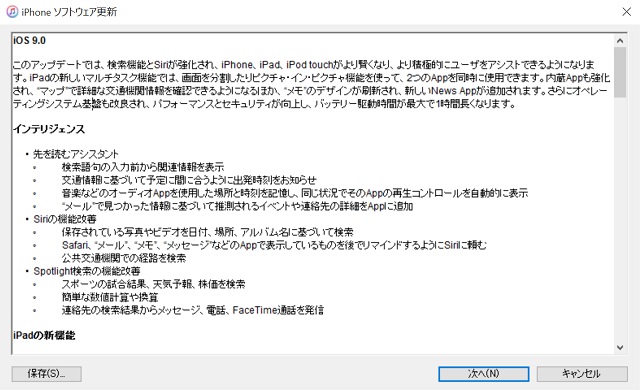Click the iOS 9.0 heading text
Viewport: 640px width, 390px height.
click(29, 40)
